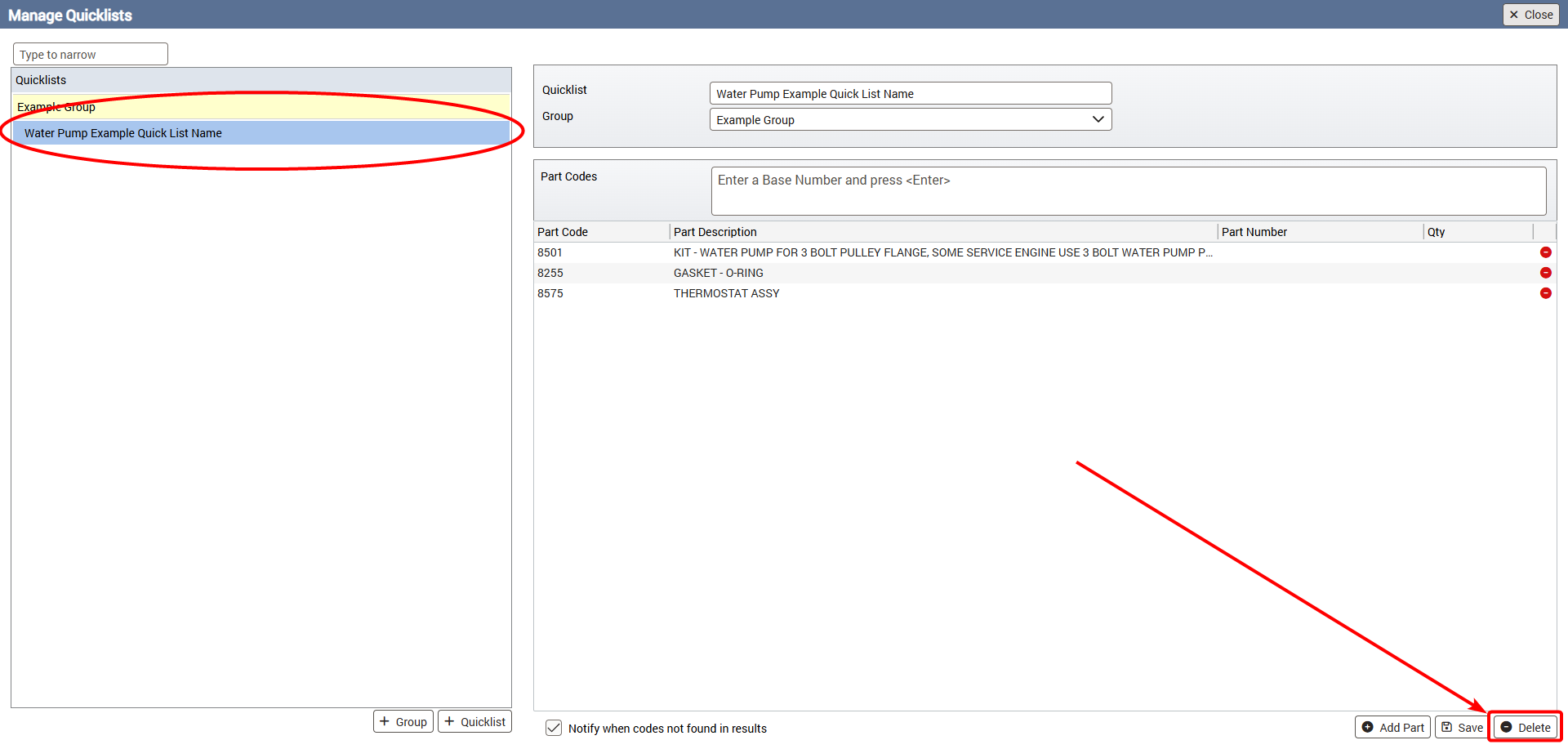
Task: Delete the 8575 thermostat row icon
Action: [1545, 293]
